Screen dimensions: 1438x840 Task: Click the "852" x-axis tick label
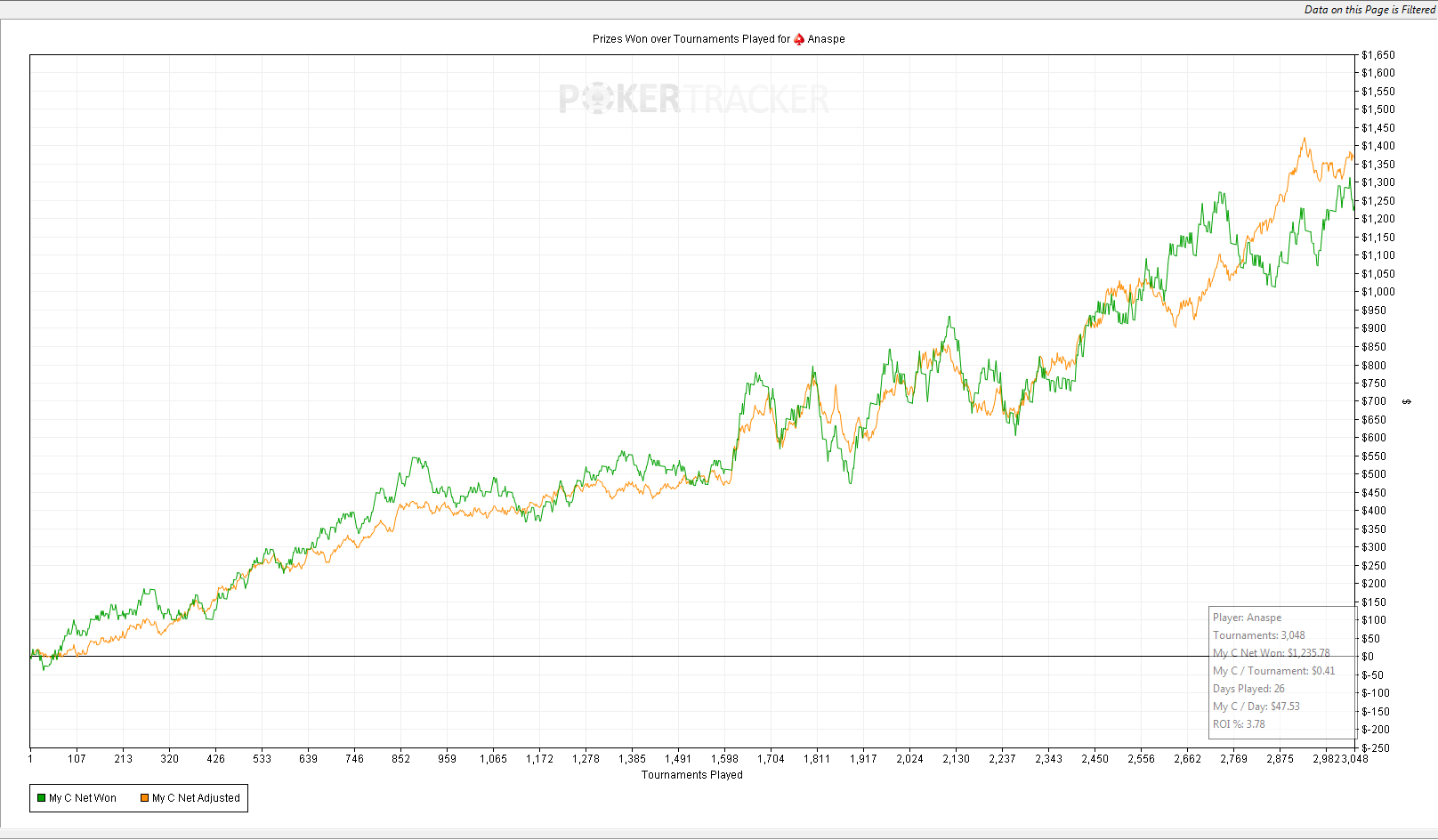click(400, 759)
